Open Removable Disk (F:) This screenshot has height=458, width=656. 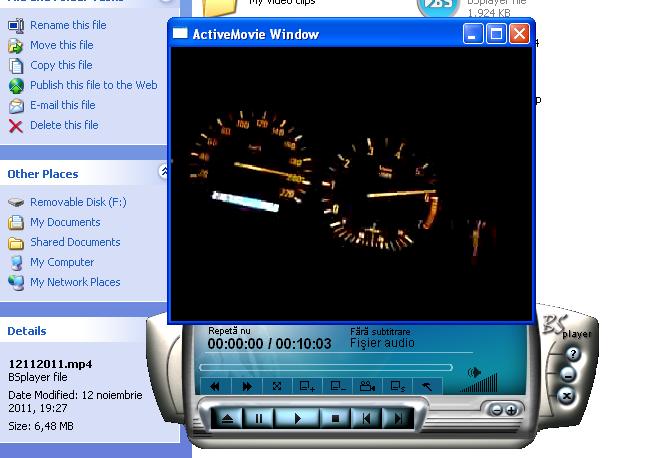78,202
